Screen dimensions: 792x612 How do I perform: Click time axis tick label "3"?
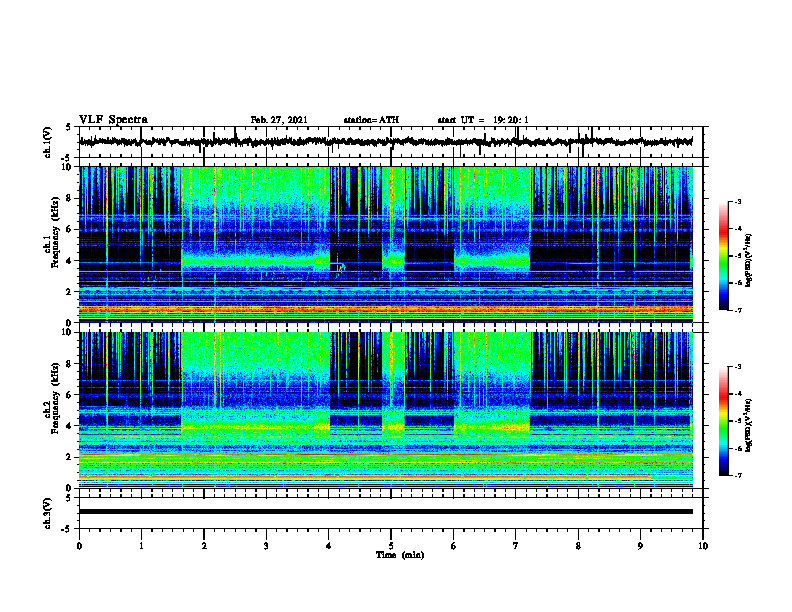coord(266,546)
